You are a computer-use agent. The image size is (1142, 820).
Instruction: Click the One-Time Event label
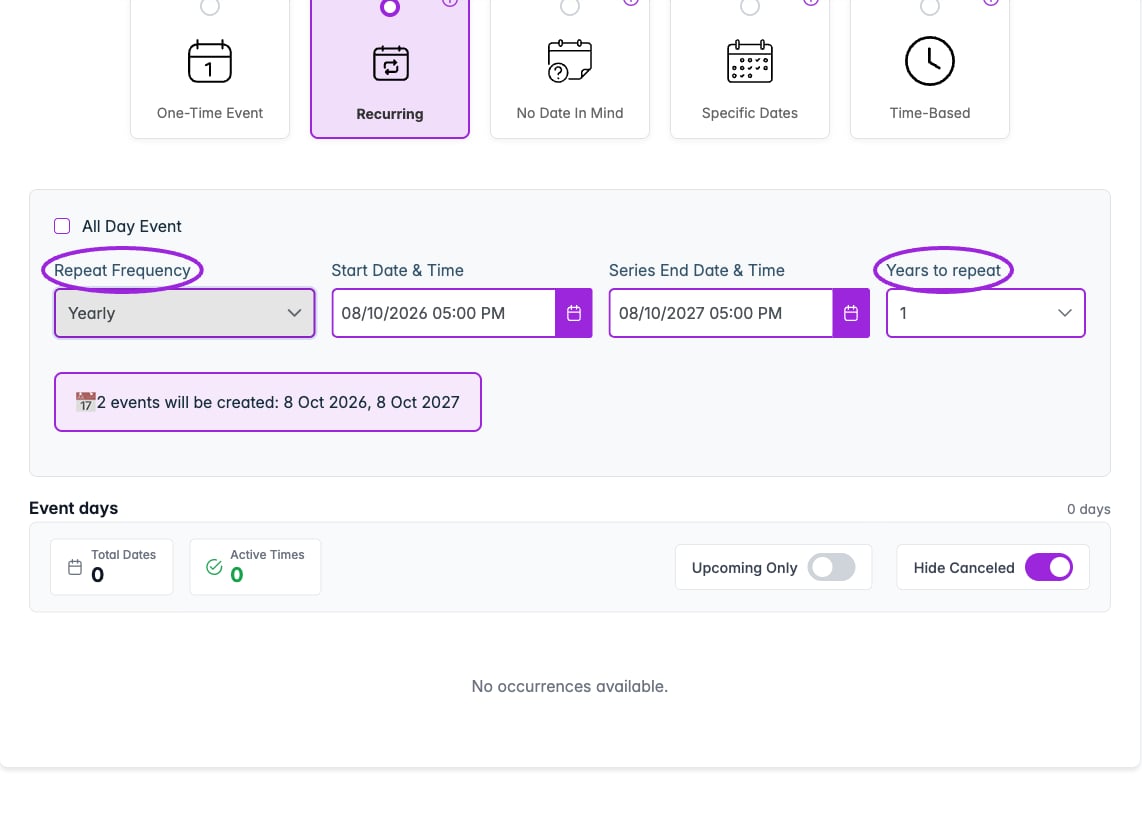210,113
